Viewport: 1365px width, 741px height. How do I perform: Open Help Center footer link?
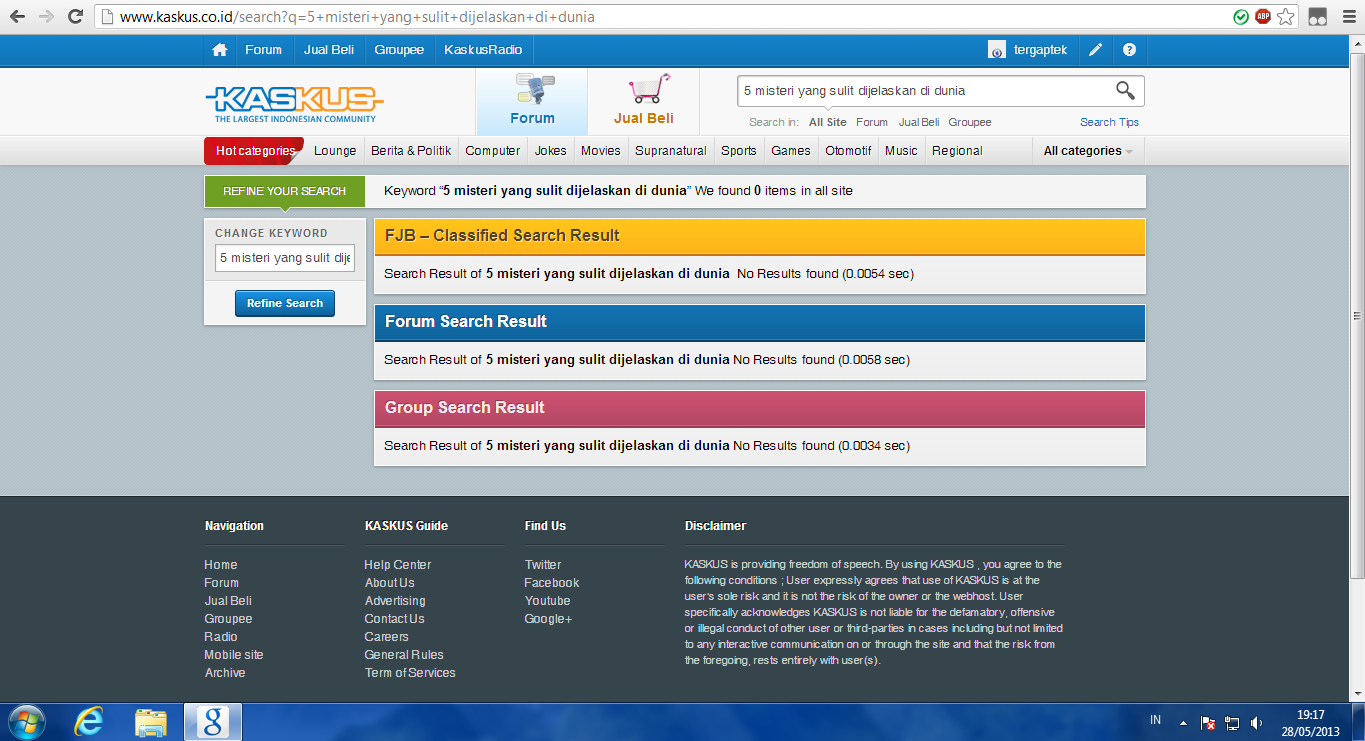397,565
